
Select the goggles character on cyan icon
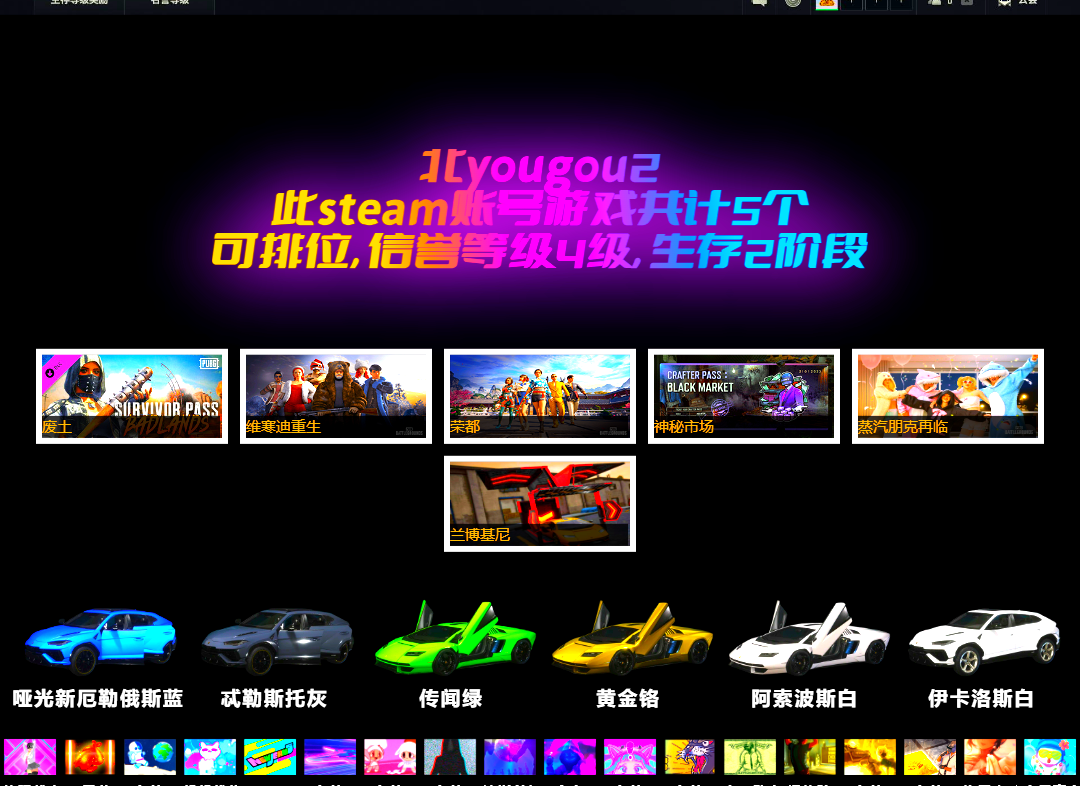(1050, 757)
